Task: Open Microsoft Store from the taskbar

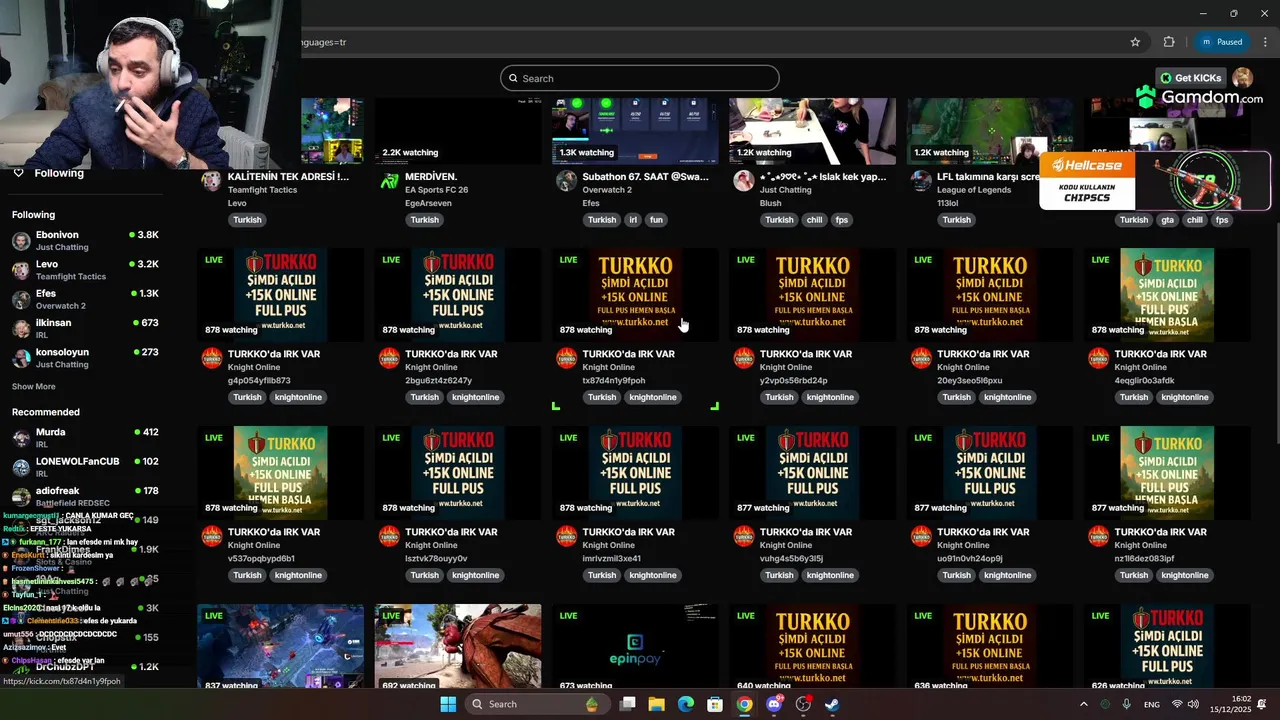Action: pos(715,704)
